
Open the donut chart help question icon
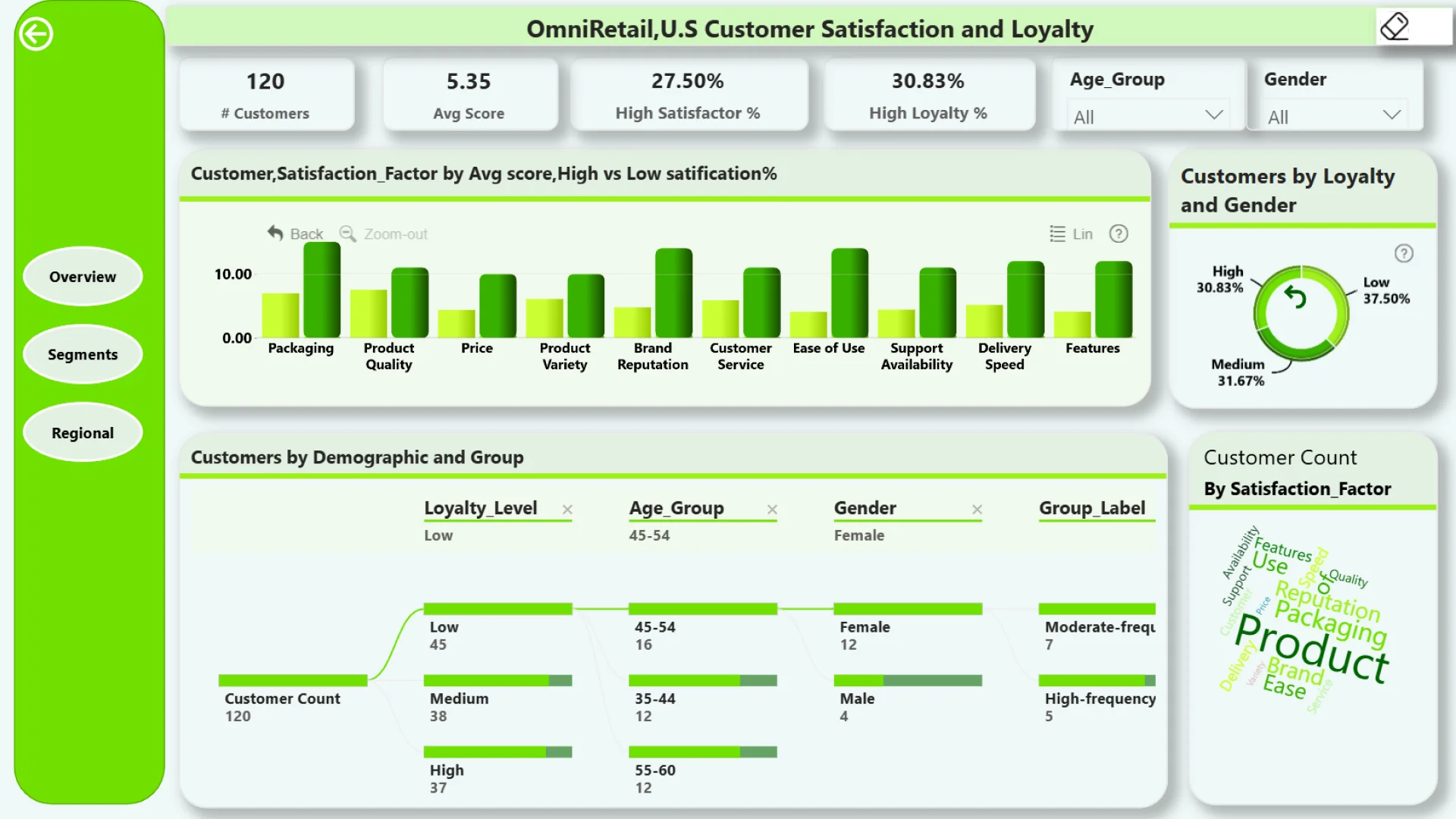pos(1404,253)
